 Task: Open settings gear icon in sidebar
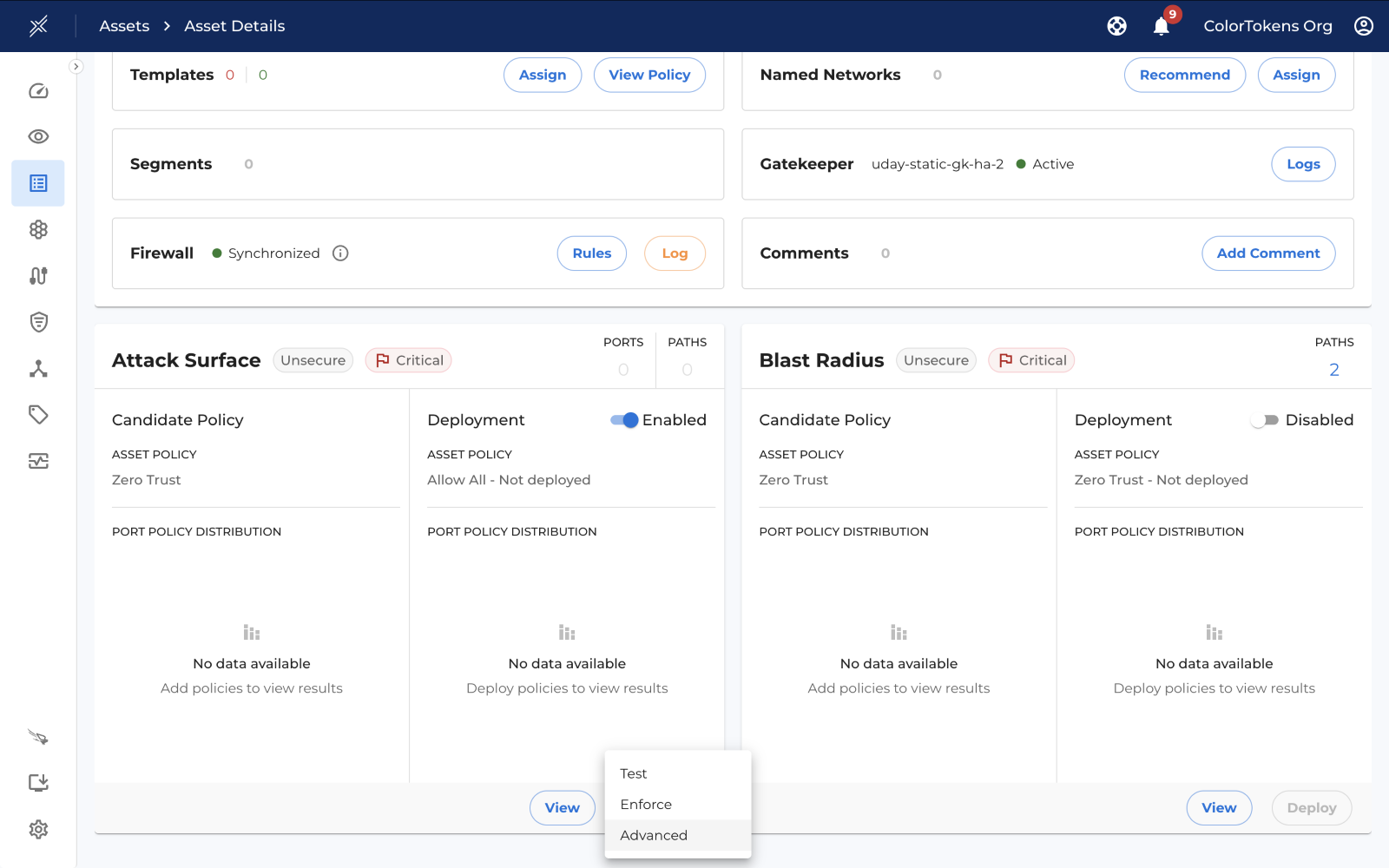click(x=38, y=829)
